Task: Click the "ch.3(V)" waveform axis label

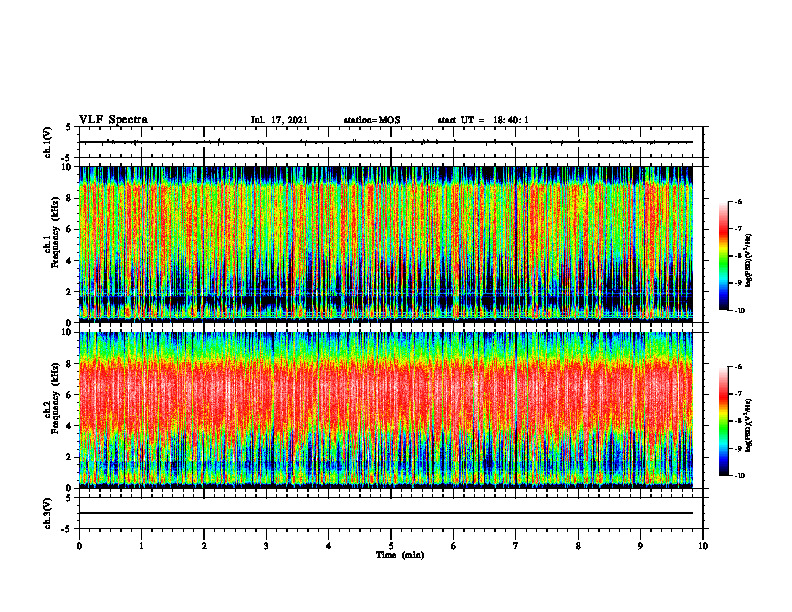Action: 48,513
